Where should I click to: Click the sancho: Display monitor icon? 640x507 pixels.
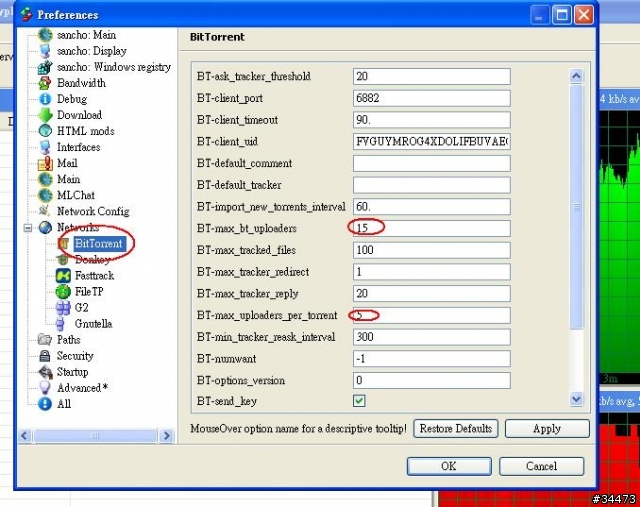pos(45,51)
